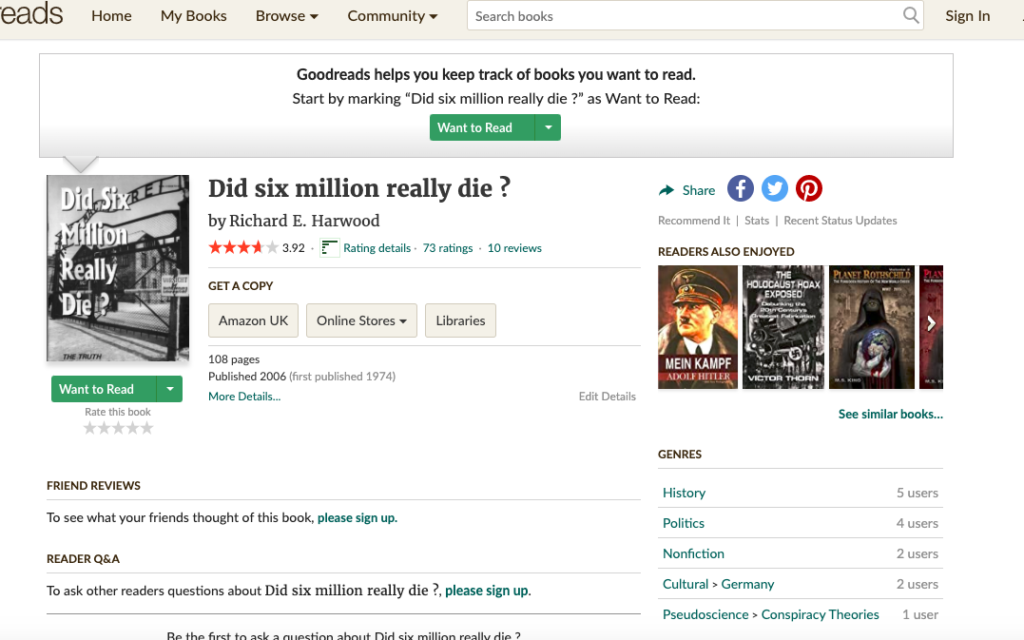Open Recent Status Updates link
The width and height of the screenshot is (1024, 640).
click(840, 221)
